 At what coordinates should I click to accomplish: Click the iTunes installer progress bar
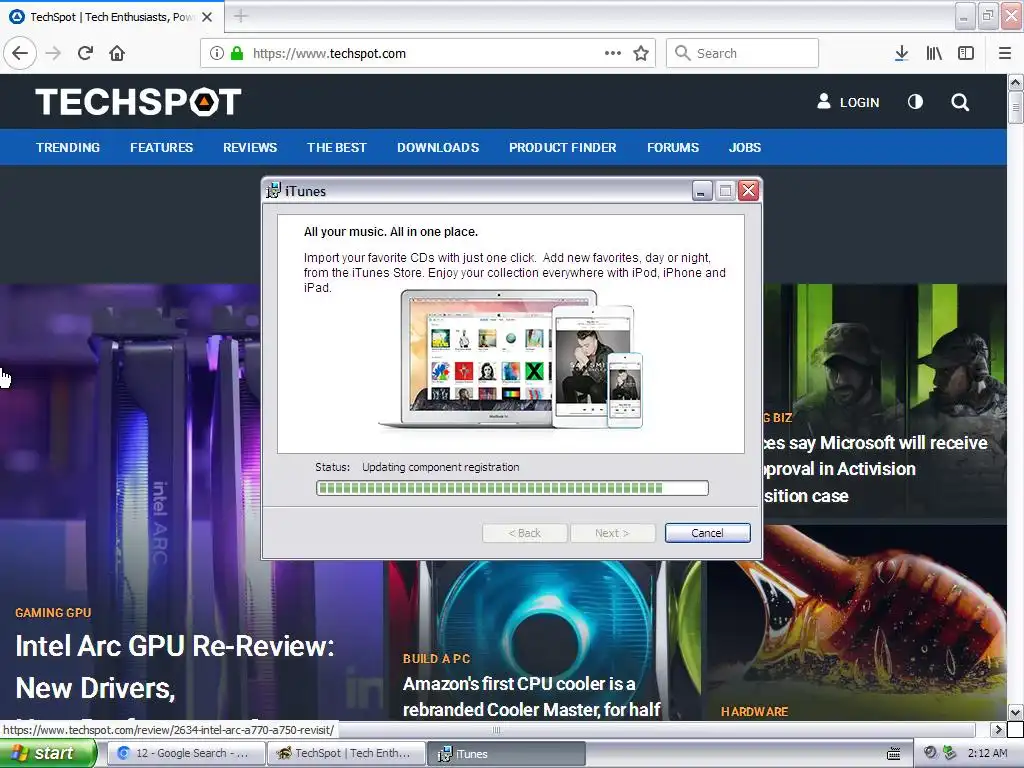(512, 488)
